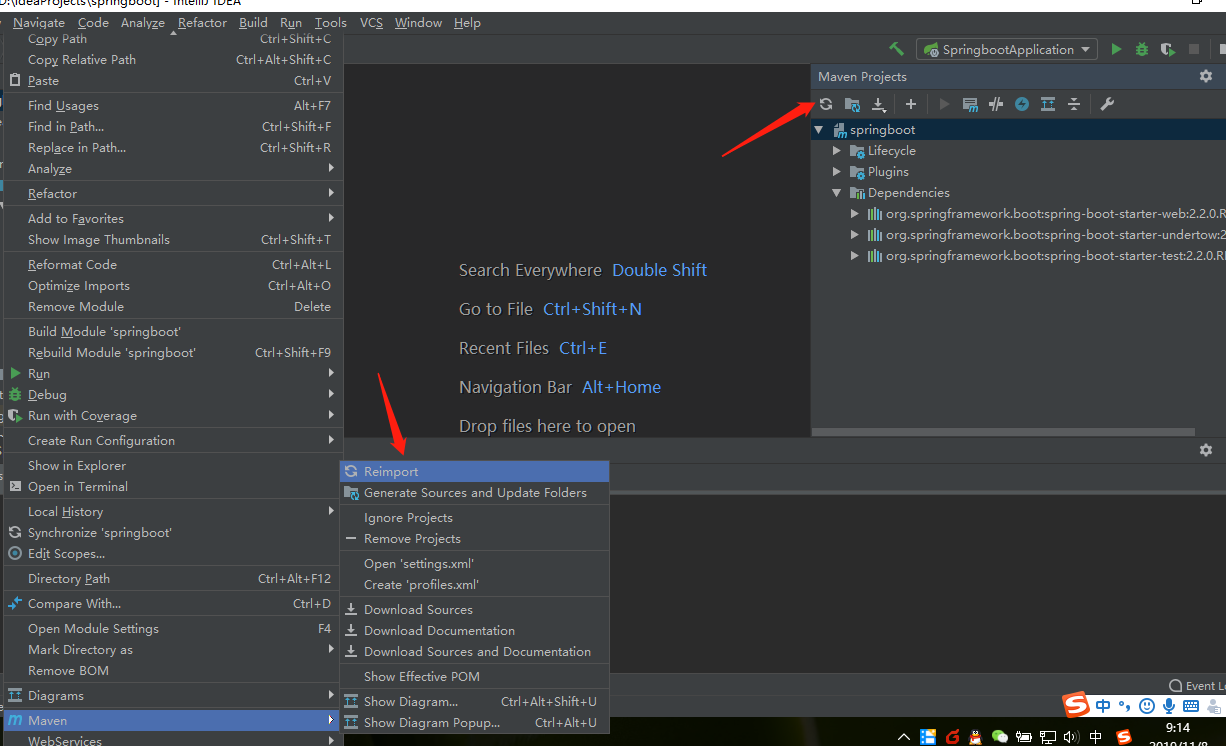Expand the Plugins node
This screenshot has height=746, width=1226.
coord(838,172)
